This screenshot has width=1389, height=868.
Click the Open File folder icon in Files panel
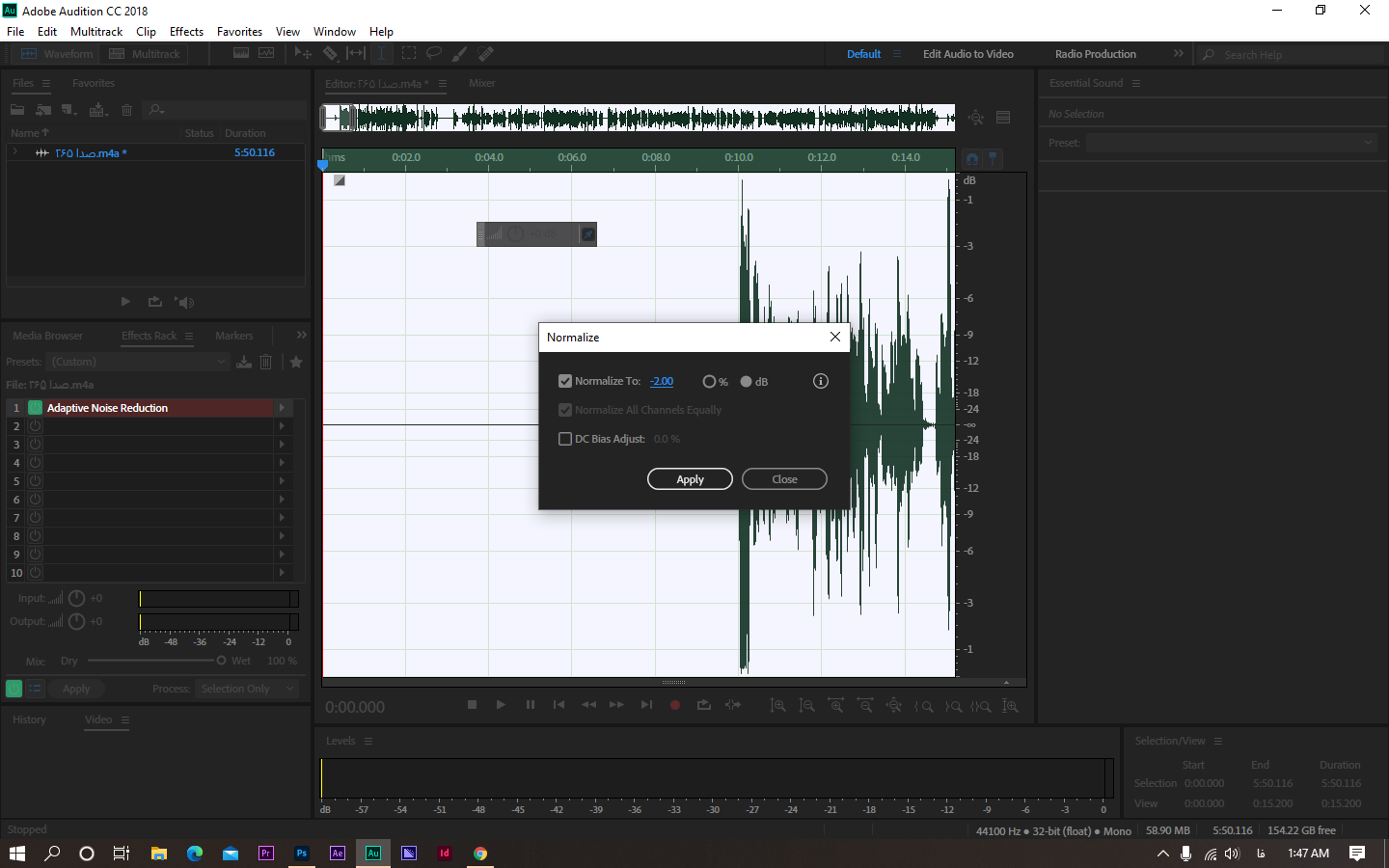pyautogui.click(x=17, y=110)
